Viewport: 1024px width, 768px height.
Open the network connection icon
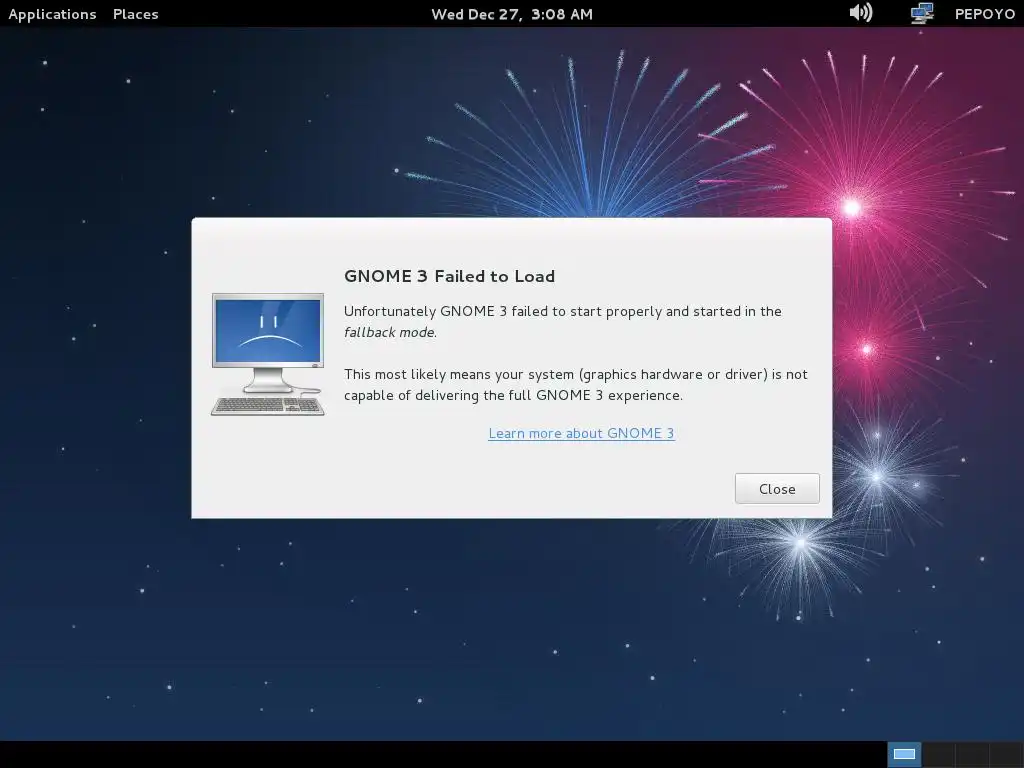pyautogui.click(x=921, y=13)
